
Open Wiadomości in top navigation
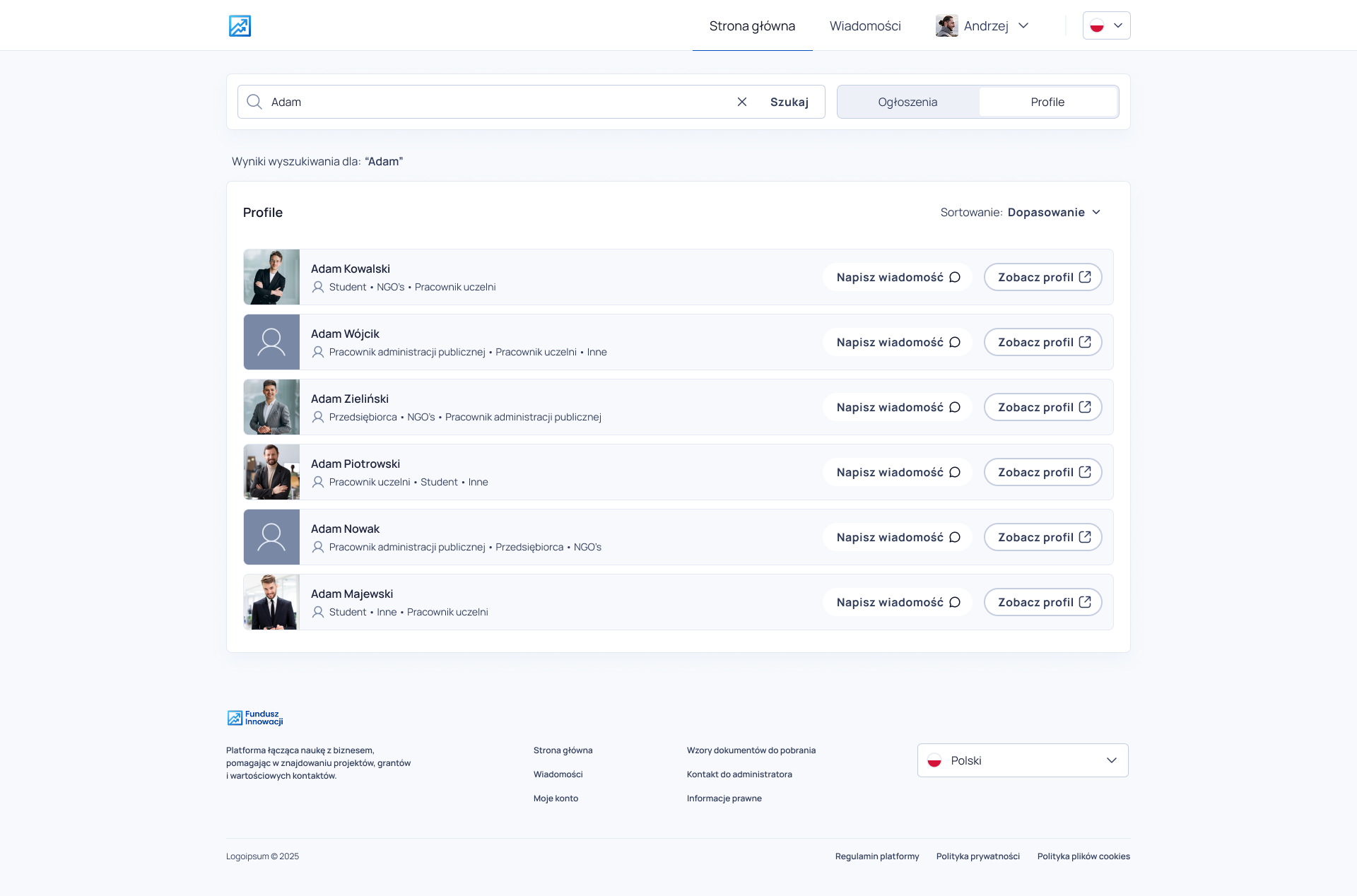coord(865,25)
